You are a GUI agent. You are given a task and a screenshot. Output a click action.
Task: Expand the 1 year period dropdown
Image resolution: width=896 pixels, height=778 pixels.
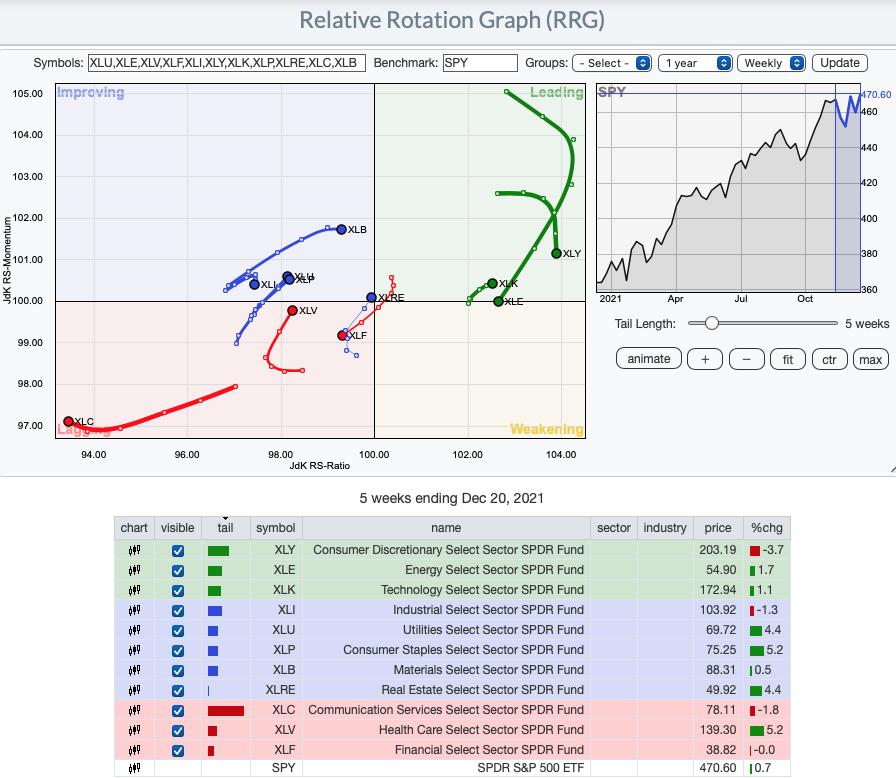tap(695, 63)
